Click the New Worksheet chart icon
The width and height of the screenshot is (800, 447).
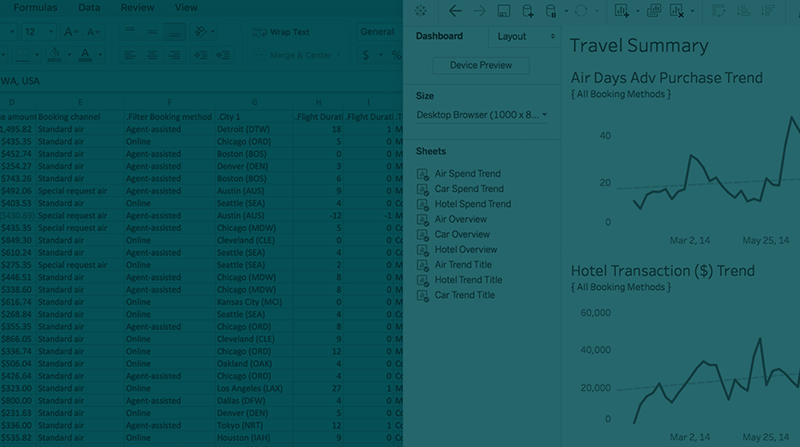[x=621, y=11]
